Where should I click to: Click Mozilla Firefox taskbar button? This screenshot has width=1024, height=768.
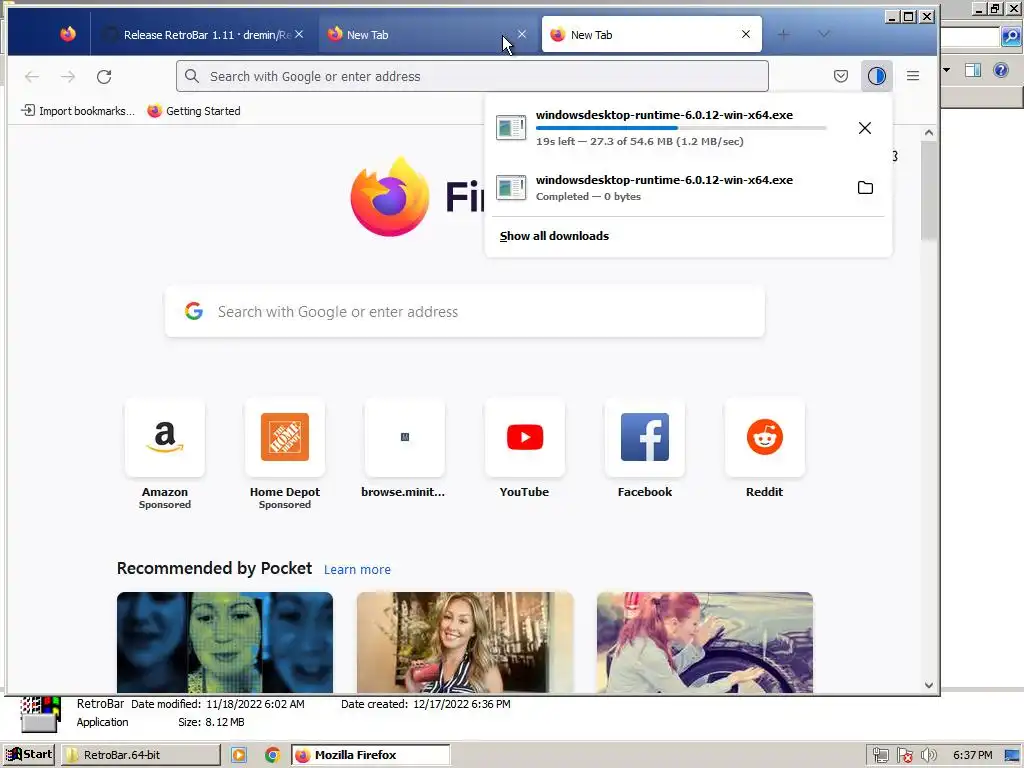[370, 755]
